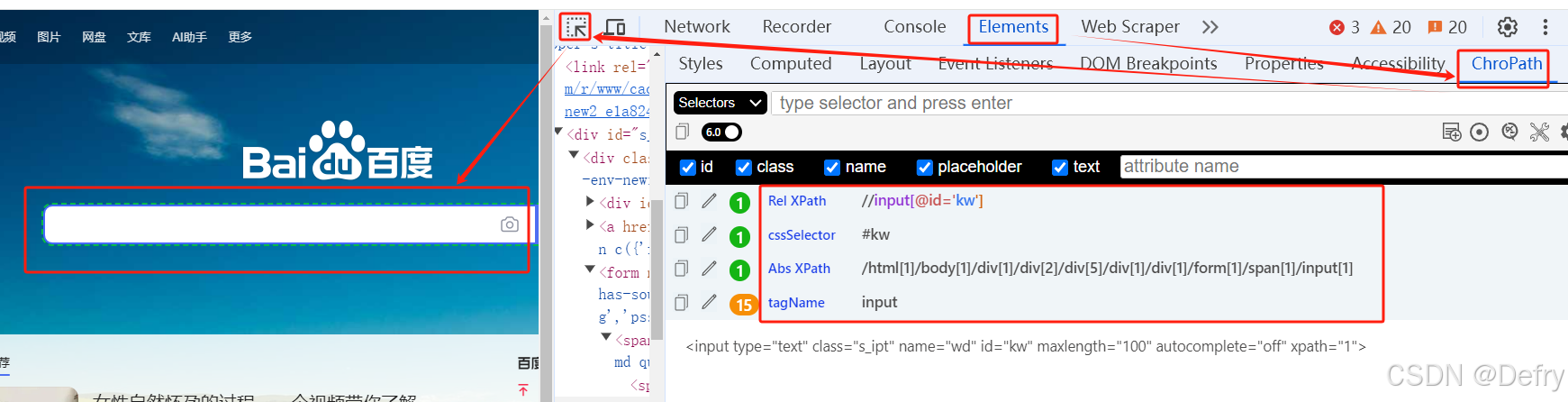
Task: Switch to the Console tab
Action: [x=915, y=27]
